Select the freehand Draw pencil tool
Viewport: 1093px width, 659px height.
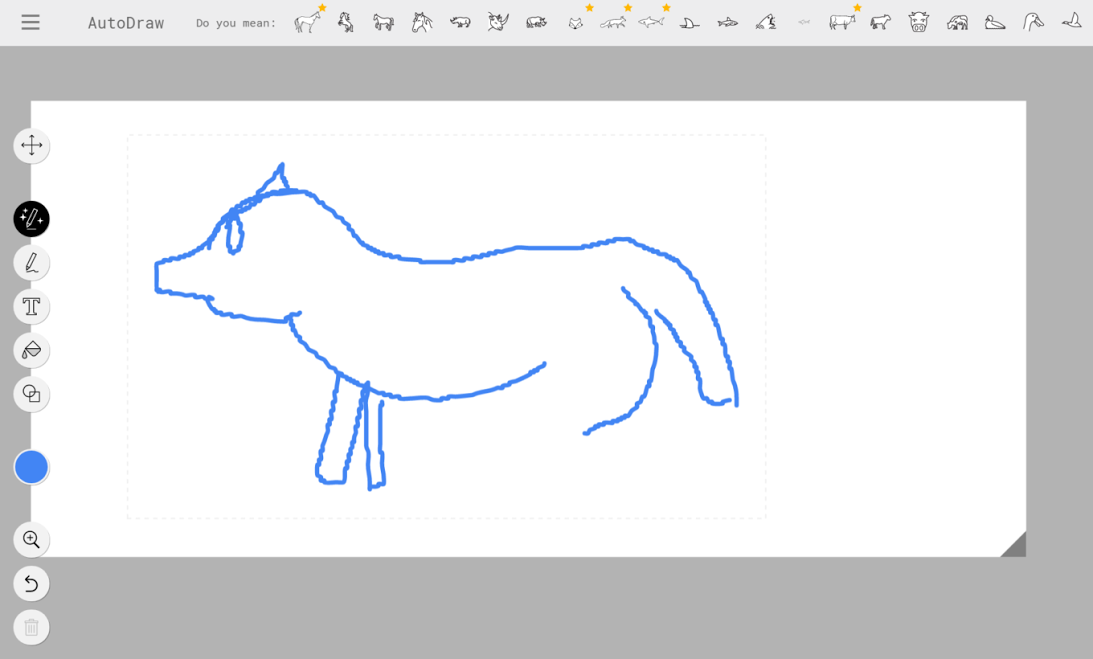point(31,262)
